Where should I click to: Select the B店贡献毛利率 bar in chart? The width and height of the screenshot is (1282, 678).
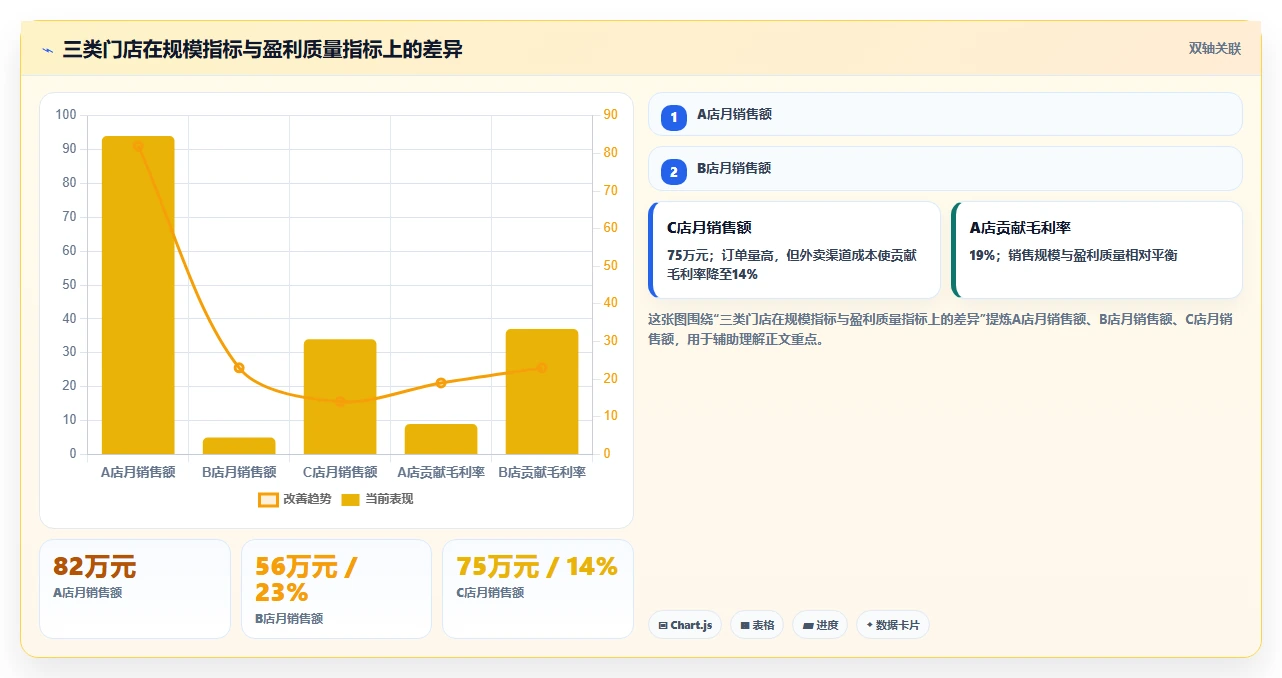(x=542, y=392)
